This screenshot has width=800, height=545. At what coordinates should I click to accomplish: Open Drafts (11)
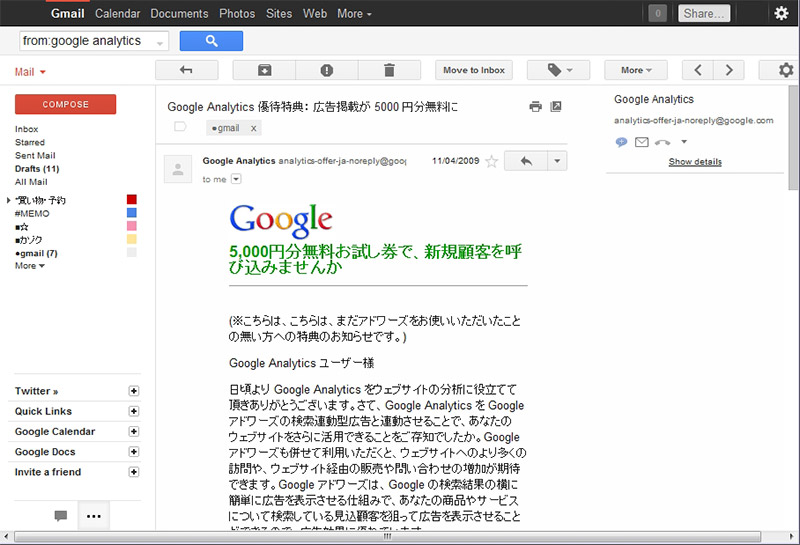[37, 169]
